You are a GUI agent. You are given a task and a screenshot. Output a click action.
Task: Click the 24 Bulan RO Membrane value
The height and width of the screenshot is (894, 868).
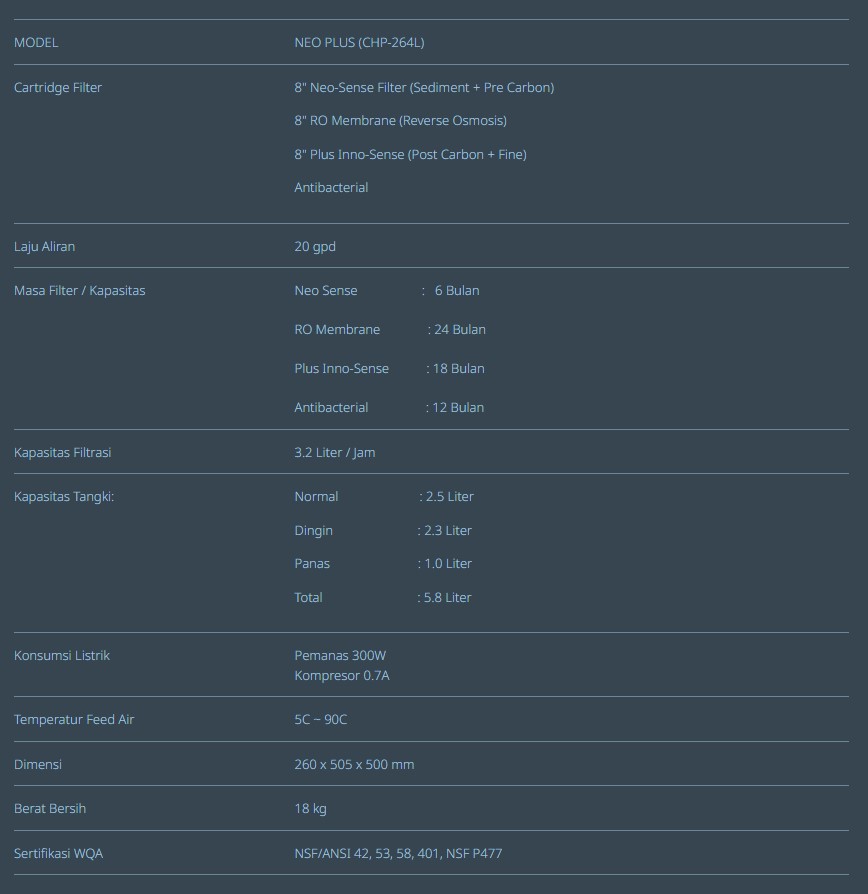459,329
